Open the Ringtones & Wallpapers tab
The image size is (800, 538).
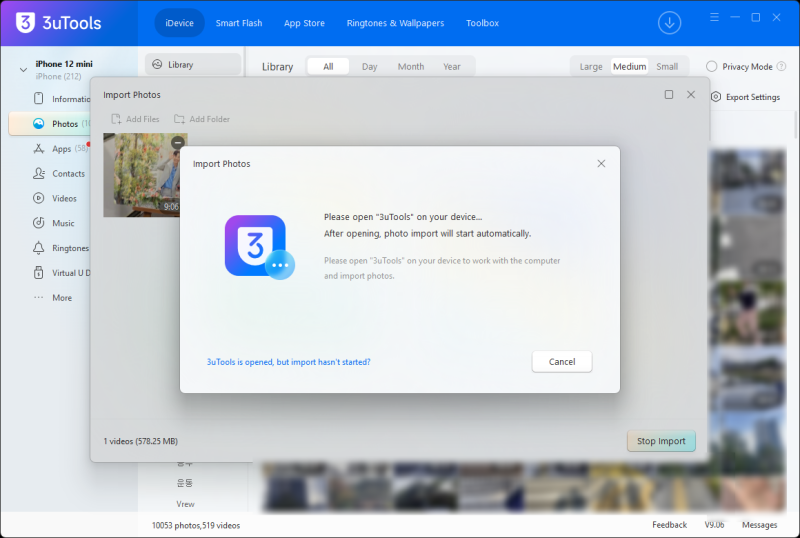point(395,23)
